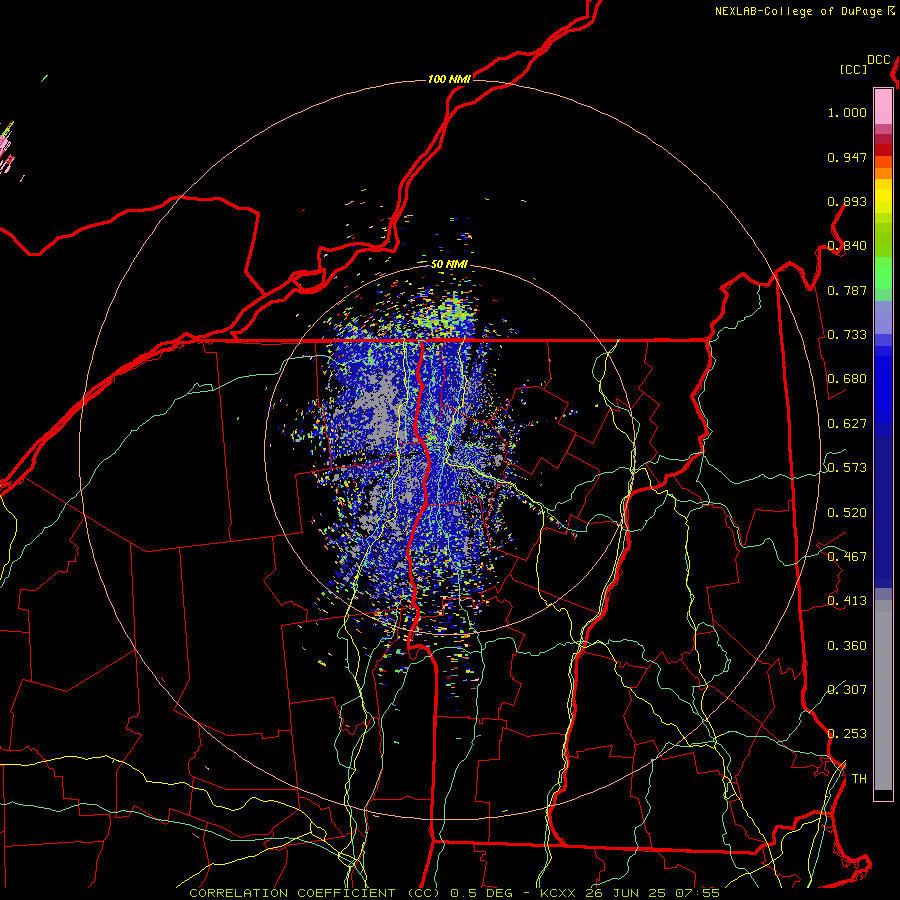This screenshot has height=900, width=900.
Task: Click the 0.413 legend value
Action: point(847,601)
